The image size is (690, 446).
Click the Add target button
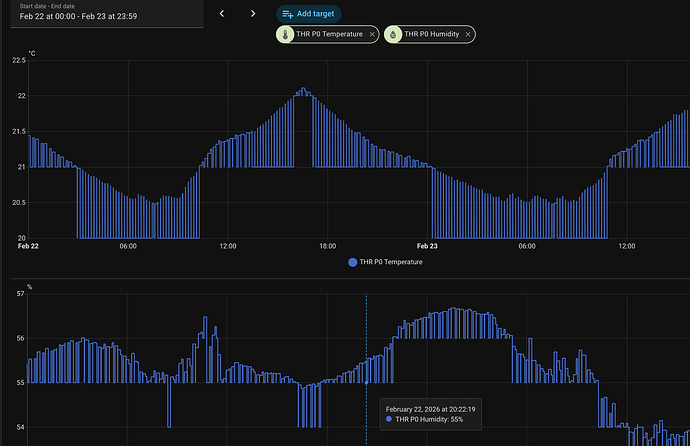coord(309,14)
